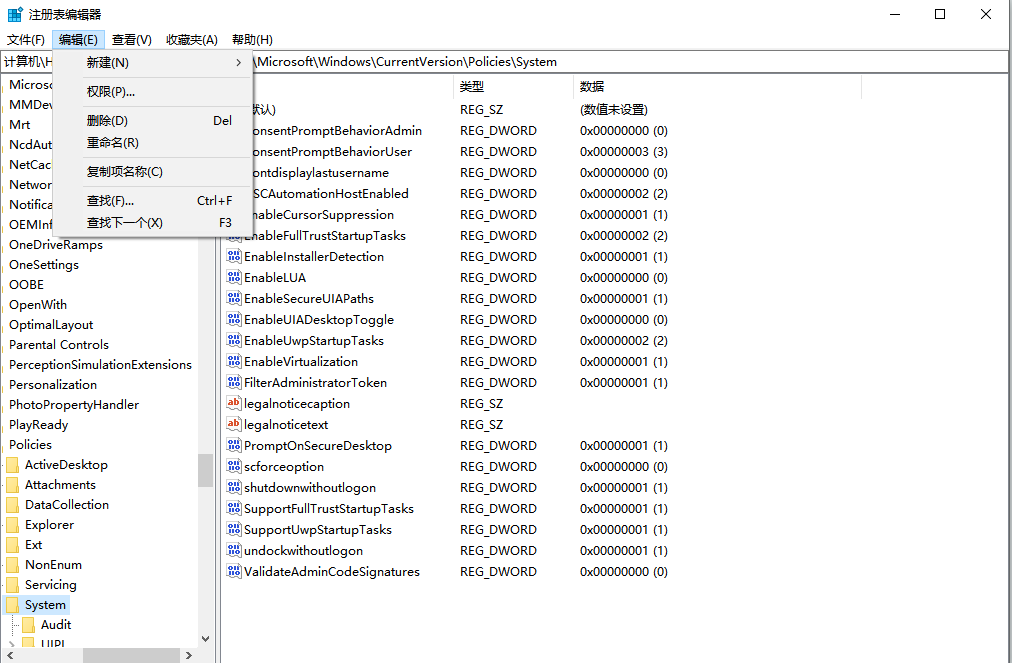
Task: Click the shutdownwithoutlogon value icon
Action: [234, 487]
